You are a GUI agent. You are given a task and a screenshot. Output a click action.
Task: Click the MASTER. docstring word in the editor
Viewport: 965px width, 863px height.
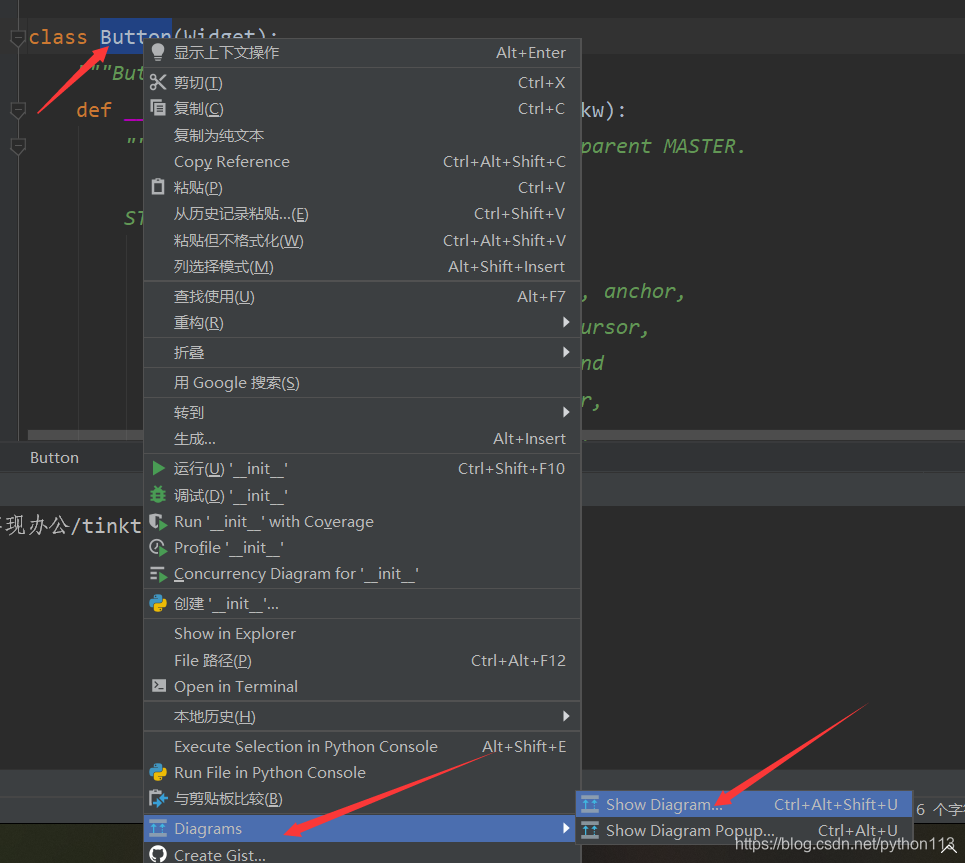(x=704, y=146)
